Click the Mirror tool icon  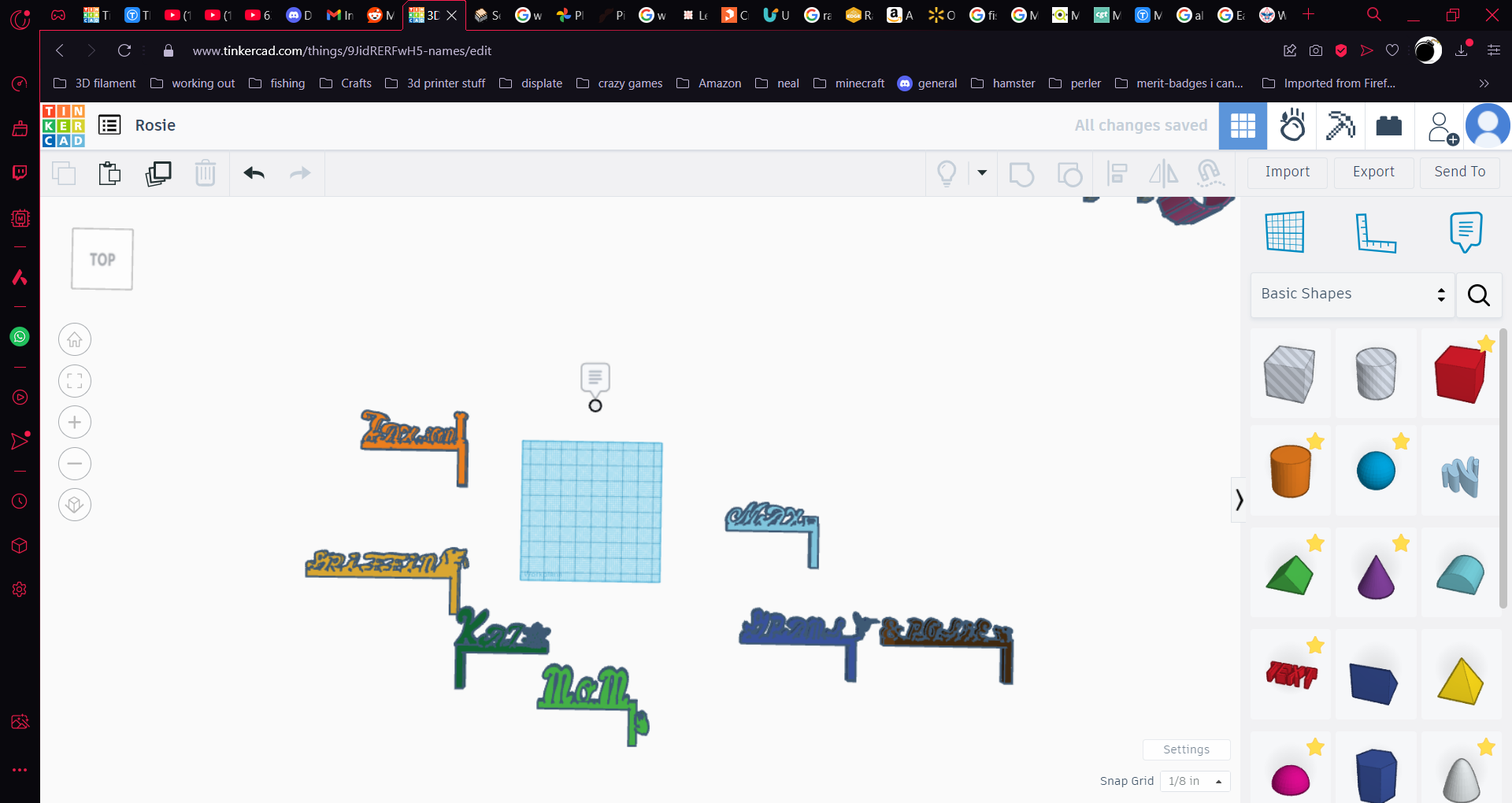tap(1163, 173)
